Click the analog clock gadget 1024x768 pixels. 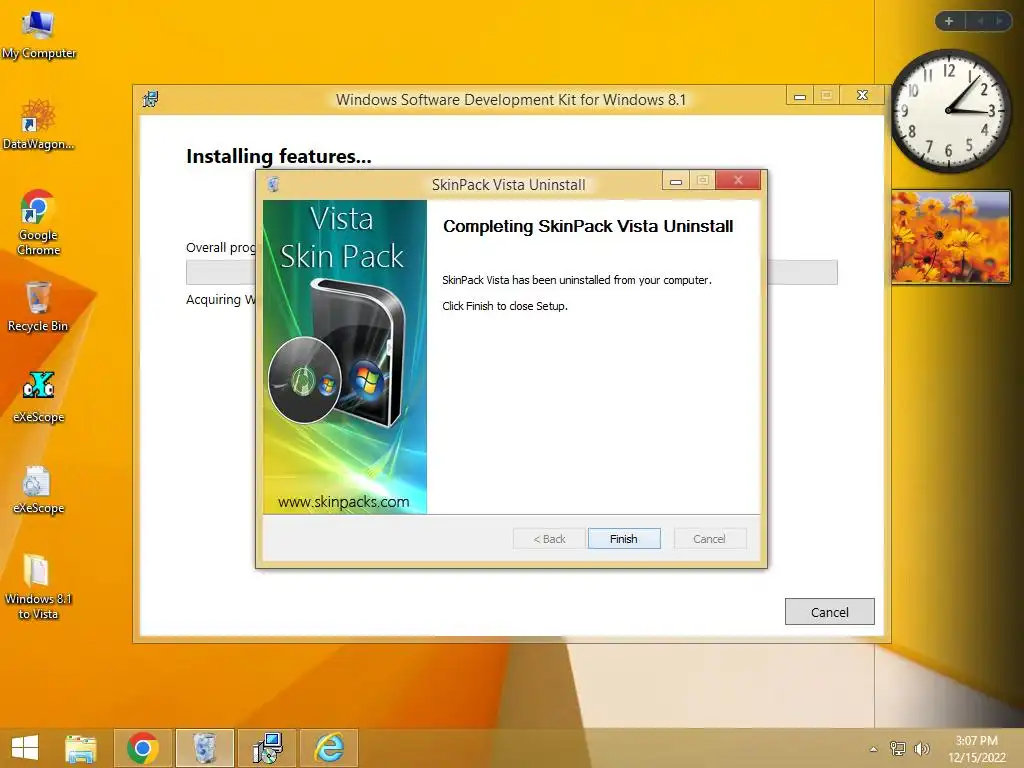click(950, 110)
